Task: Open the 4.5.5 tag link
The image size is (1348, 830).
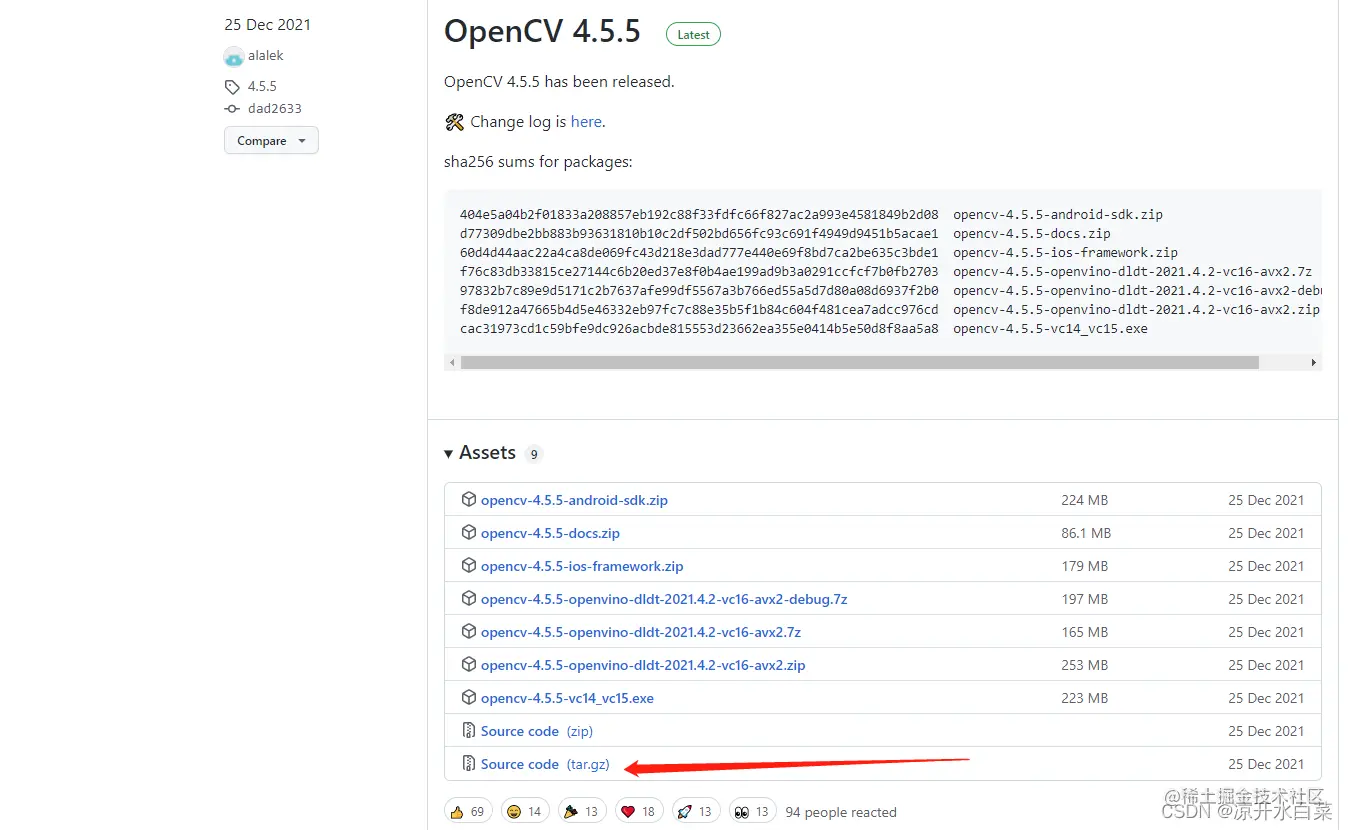Action: pyautogui.click(x=262, y=86)
